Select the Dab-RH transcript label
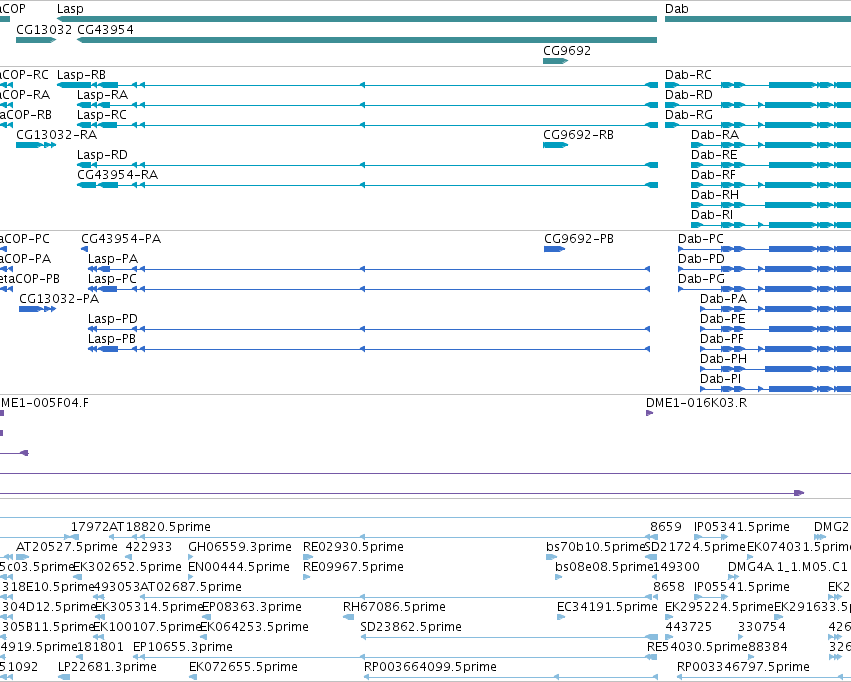Image resolution: width=851 pixels, height=682 pixels. pos(715,195)
